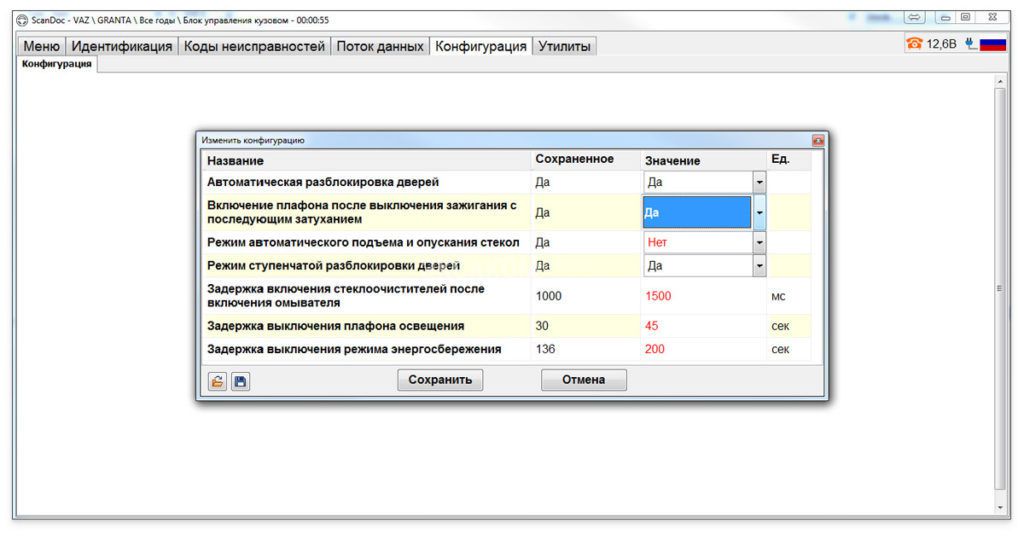Viewport: 1024px width, 540px height.
Task: Open the Идентификация tab
Action: click(121, 46)
